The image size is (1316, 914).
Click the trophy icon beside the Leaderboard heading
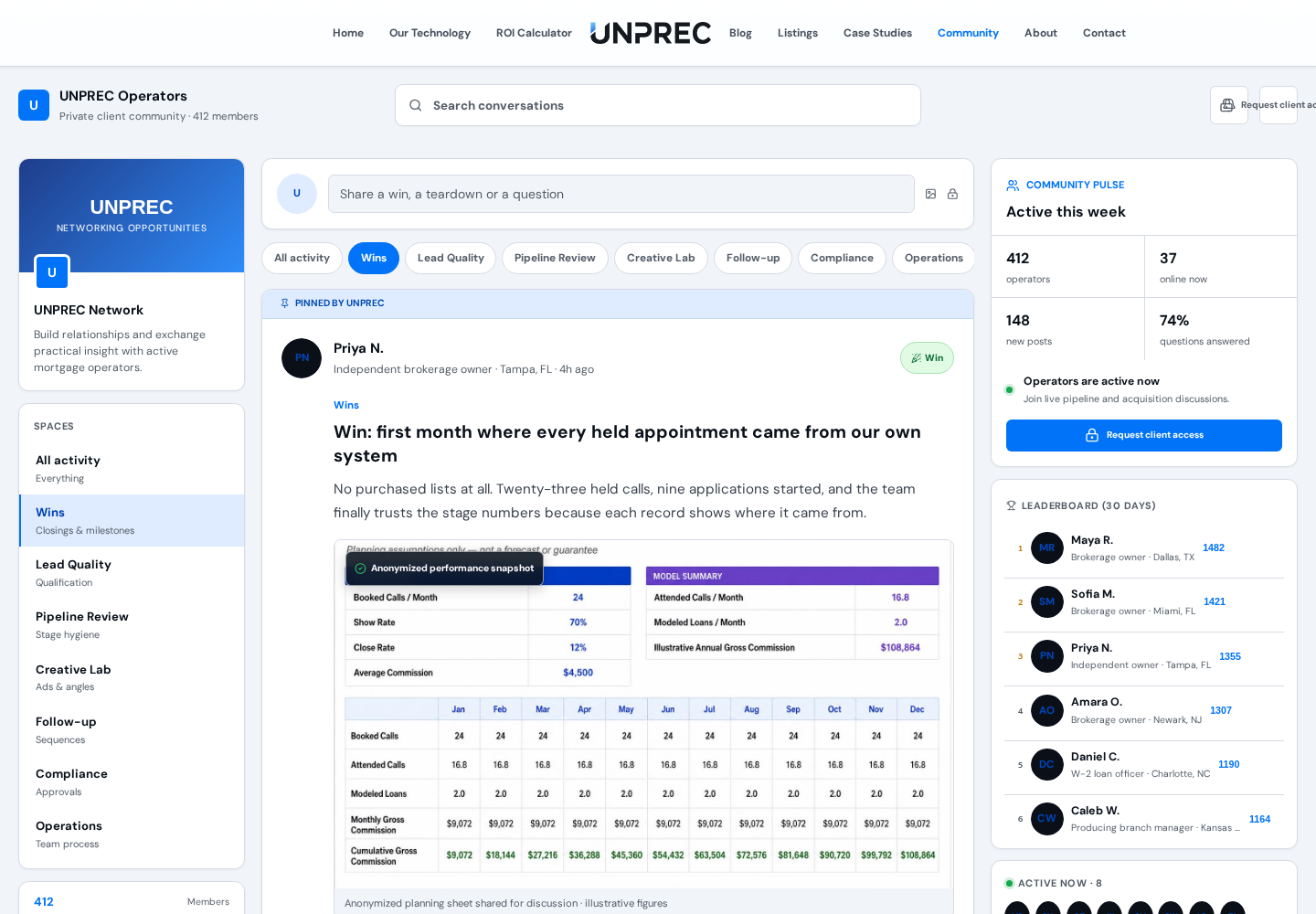(x=1011, y=505)
